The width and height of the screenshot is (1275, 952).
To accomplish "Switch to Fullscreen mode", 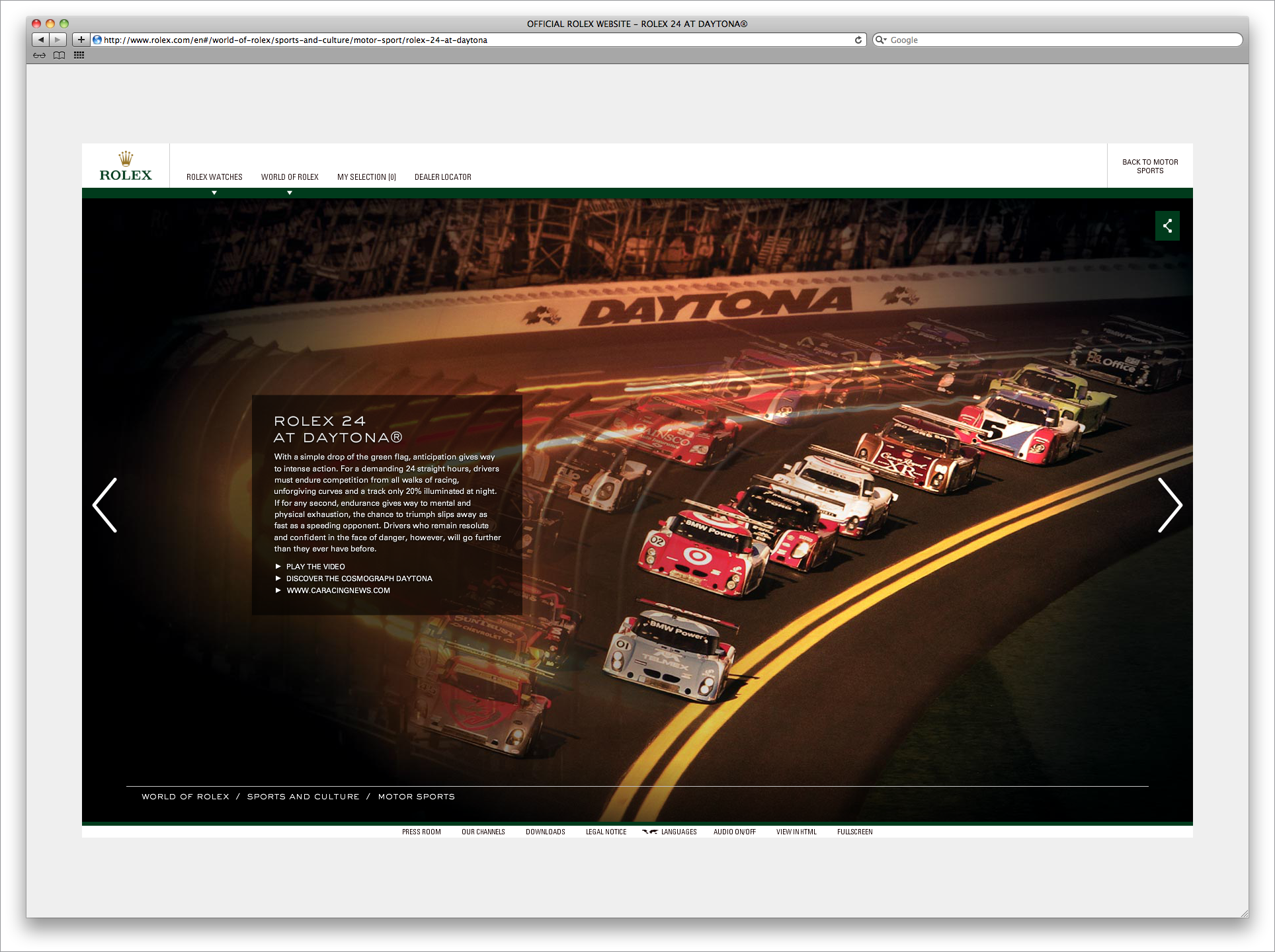I will pos(855,832).
